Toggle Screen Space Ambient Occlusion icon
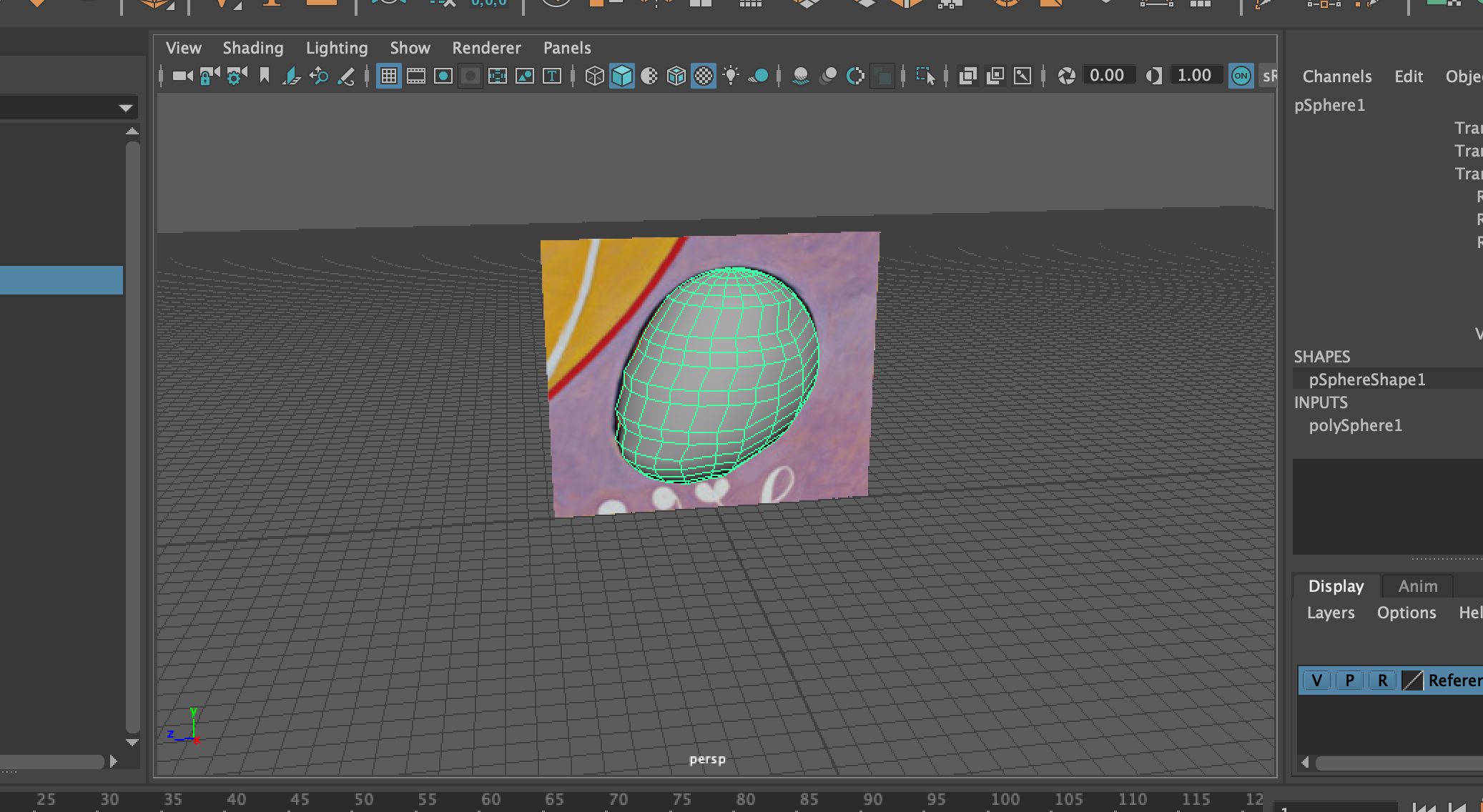The width and height of the screenshot is (1483, 812). pyautogui.click(x=801, y=76)
